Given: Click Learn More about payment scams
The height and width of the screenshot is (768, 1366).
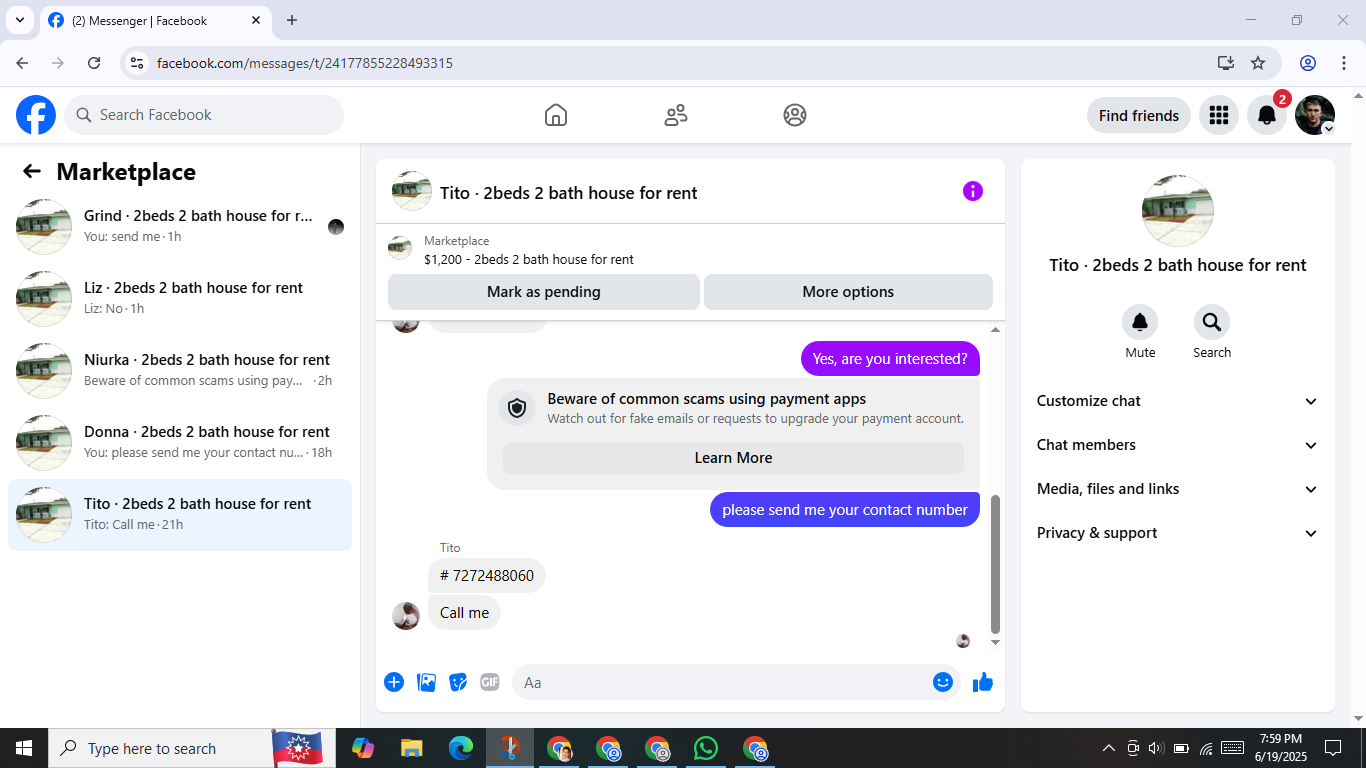Looking at the screenshot, I should (x=733, y=458).
